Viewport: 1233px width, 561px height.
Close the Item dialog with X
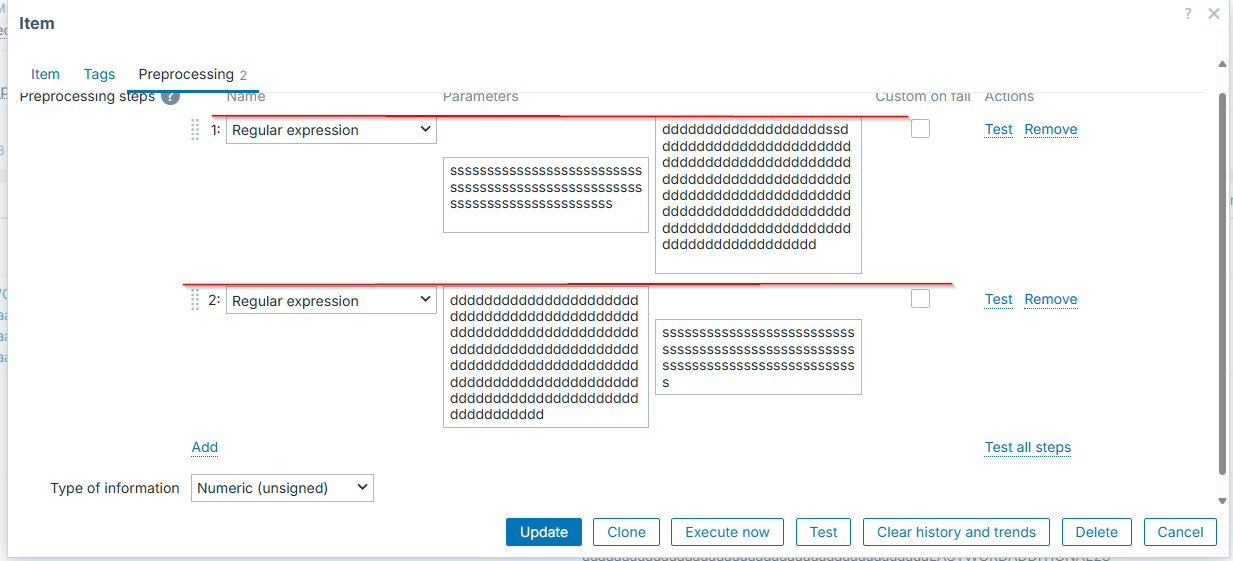(1214, 14)
